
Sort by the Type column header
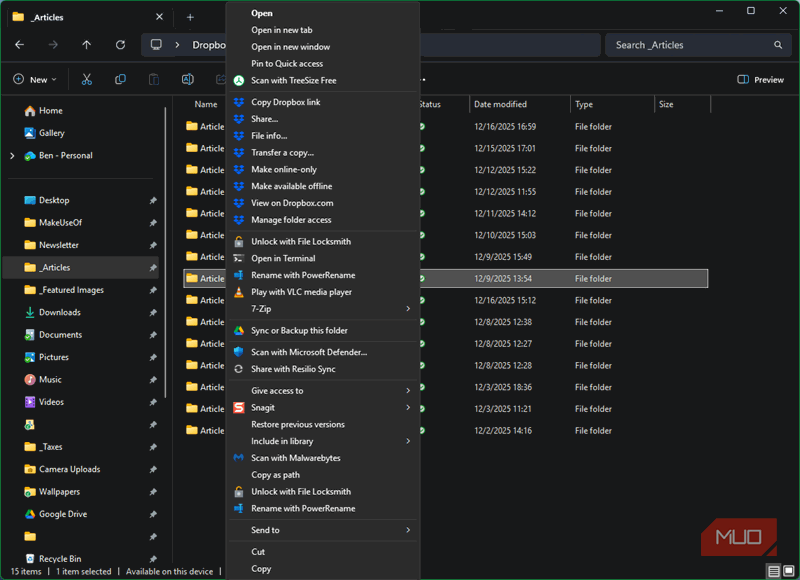[x=612, y=104]
